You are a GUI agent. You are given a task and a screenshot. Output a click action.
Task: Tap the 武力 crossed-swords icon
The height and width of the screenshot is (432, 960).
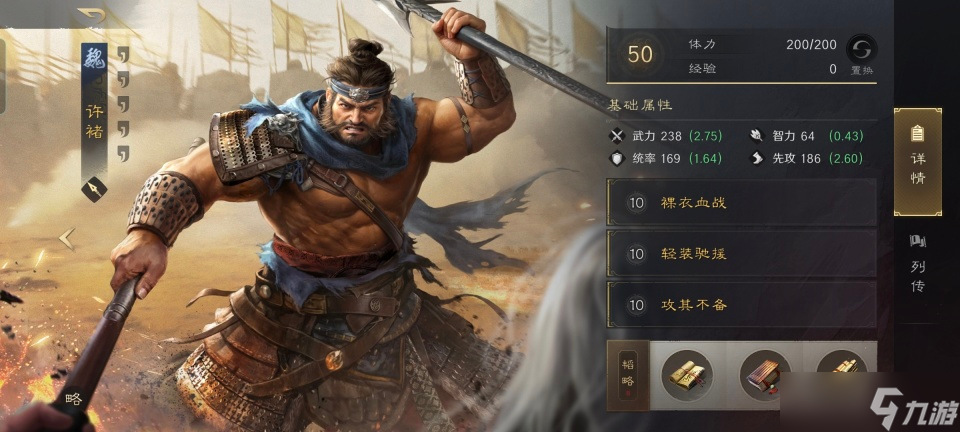[x=617, y=136]
